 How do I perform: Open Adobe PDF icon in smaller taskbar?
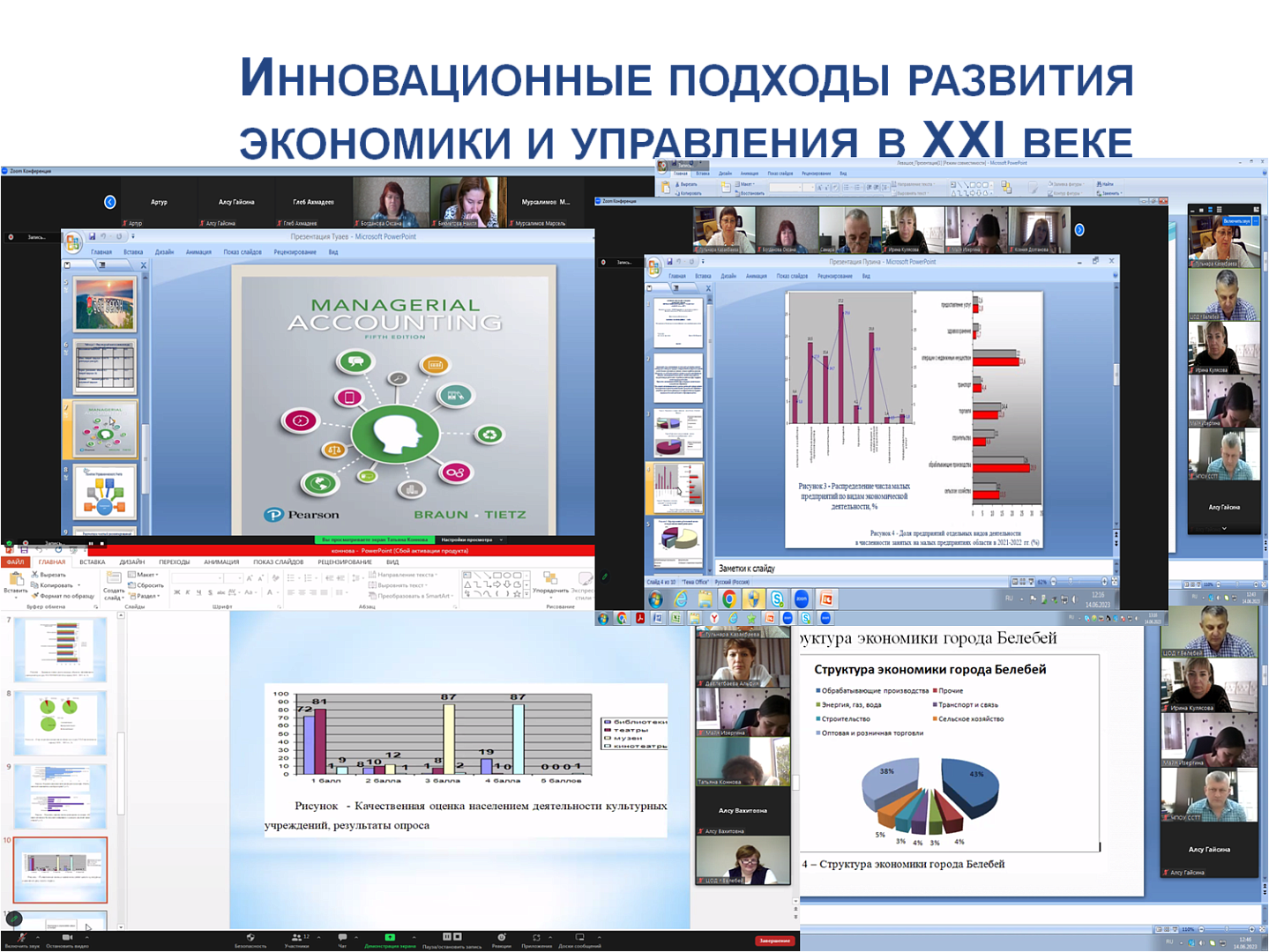pos(641,619)
